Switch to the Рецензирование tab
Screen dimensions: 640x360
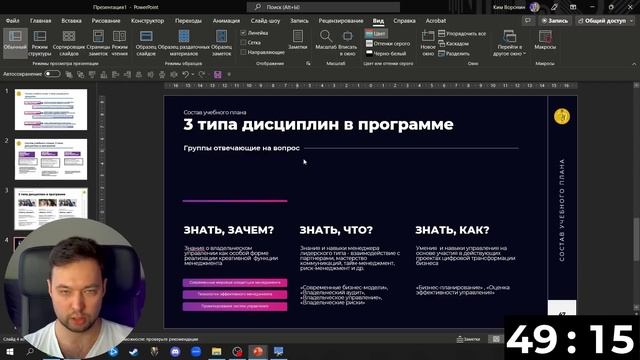tap(341, 20)
